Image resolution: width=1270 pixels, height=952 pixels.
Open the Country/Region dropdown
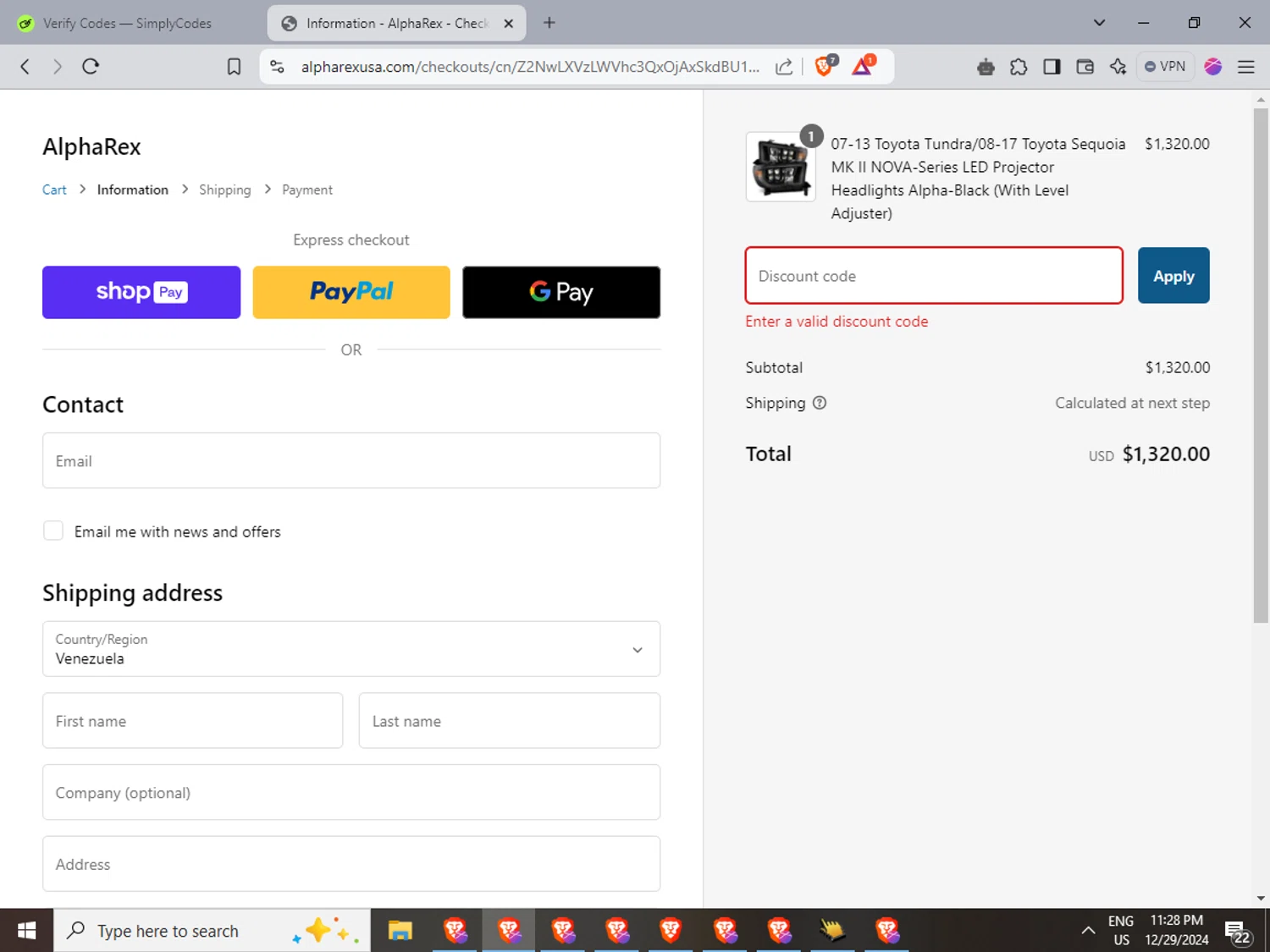coord(351,649)
